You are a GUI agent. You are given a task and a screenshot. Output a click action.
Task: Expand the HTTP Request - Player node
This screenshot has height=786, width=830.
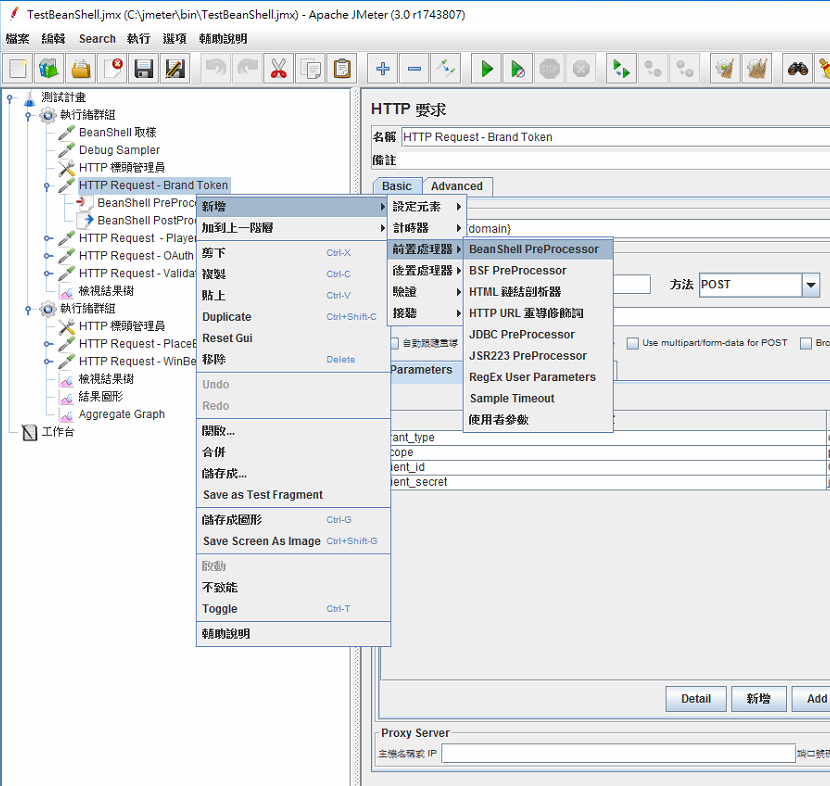48,238
